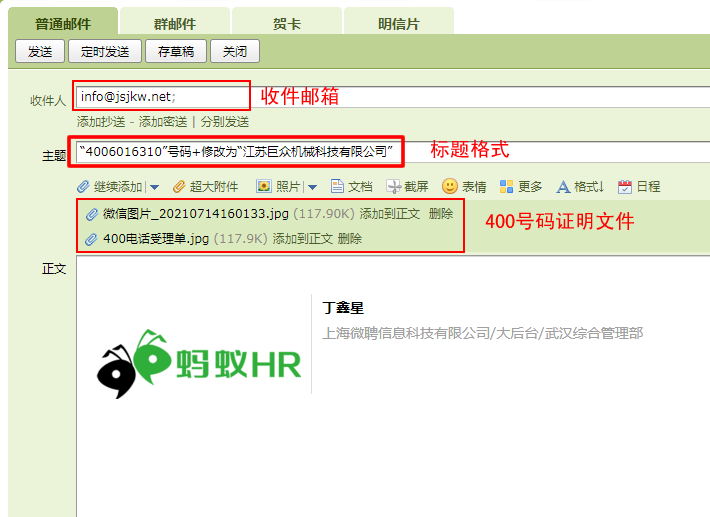Image resolution: width=710 pixels, height=517 pixels.
Task: Click the 文档 document icon
Action: (338, 187)
